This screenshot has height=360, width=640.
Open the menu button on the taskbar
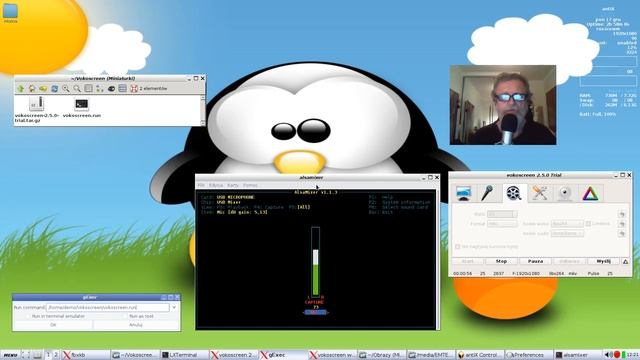(10, 355)
